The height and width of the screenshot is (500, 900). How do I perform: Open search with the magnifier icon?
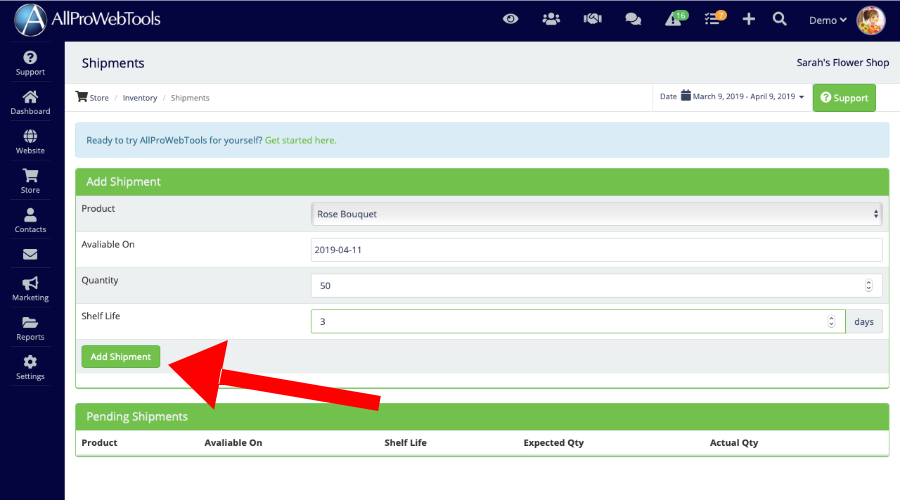pos(780,19)
